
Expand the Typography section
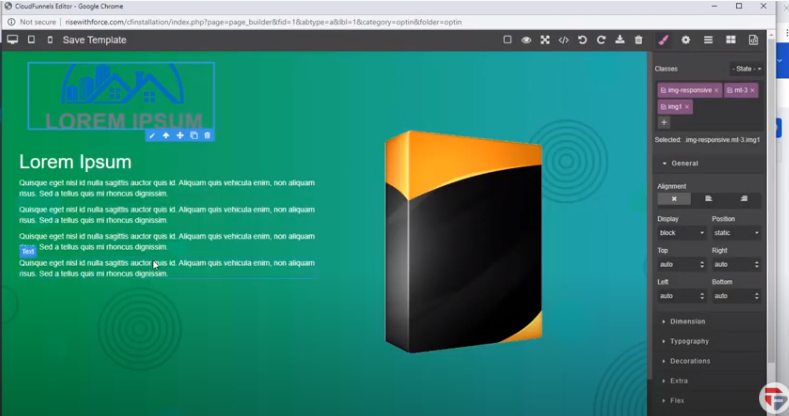[x=689, y=341]
